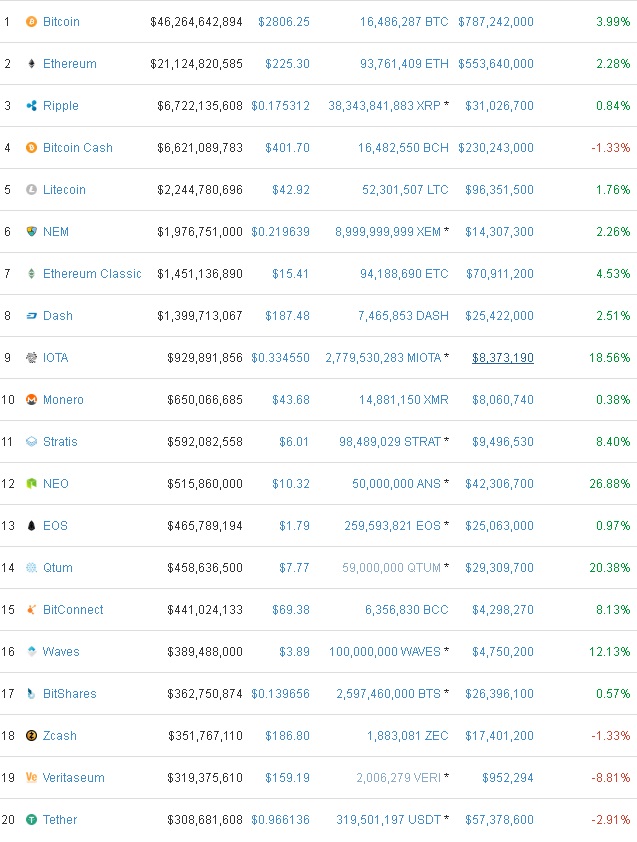Click Ripple price $0.175312
The width and height of the screenshot is (637, 842).
[280, 105]
